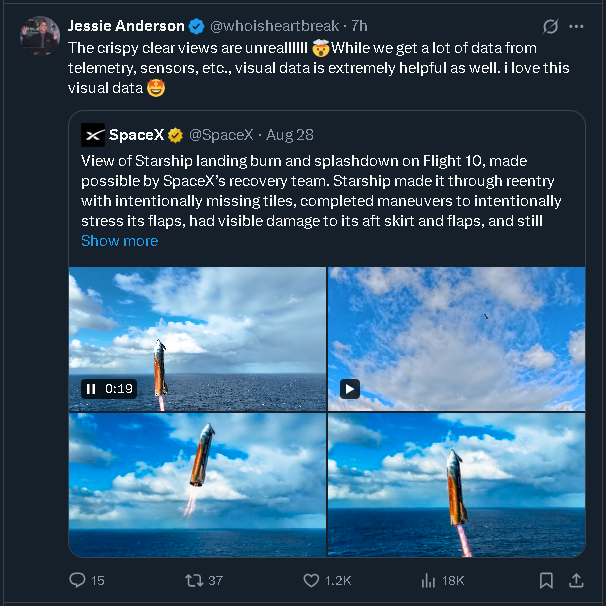Open the three-dot More options menu
Image resolution: width=606 pixels, height=606 pixels.
pos(576,26)
